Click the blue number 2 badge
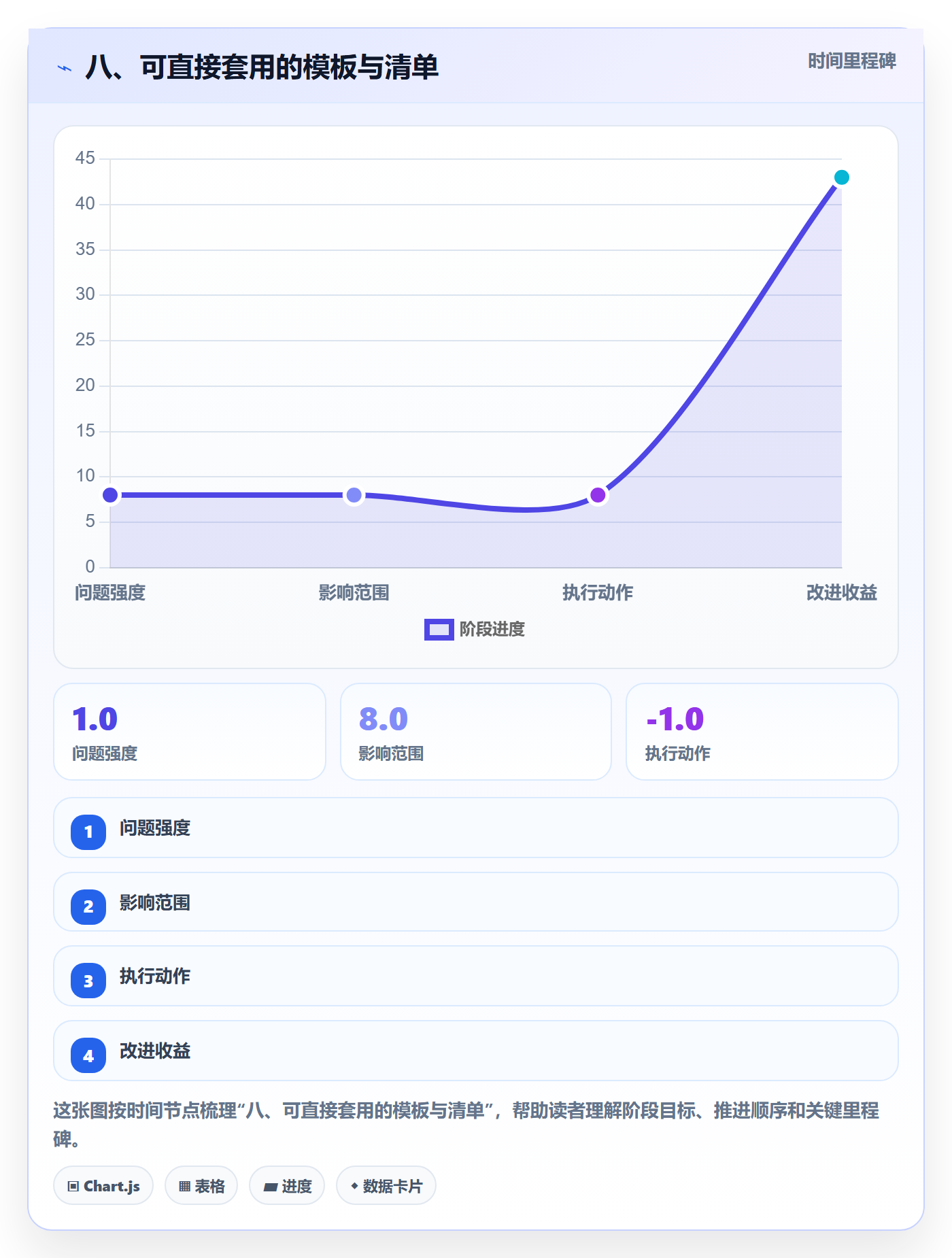Viewport: 952px width, 1258px height. coord(88,906)
